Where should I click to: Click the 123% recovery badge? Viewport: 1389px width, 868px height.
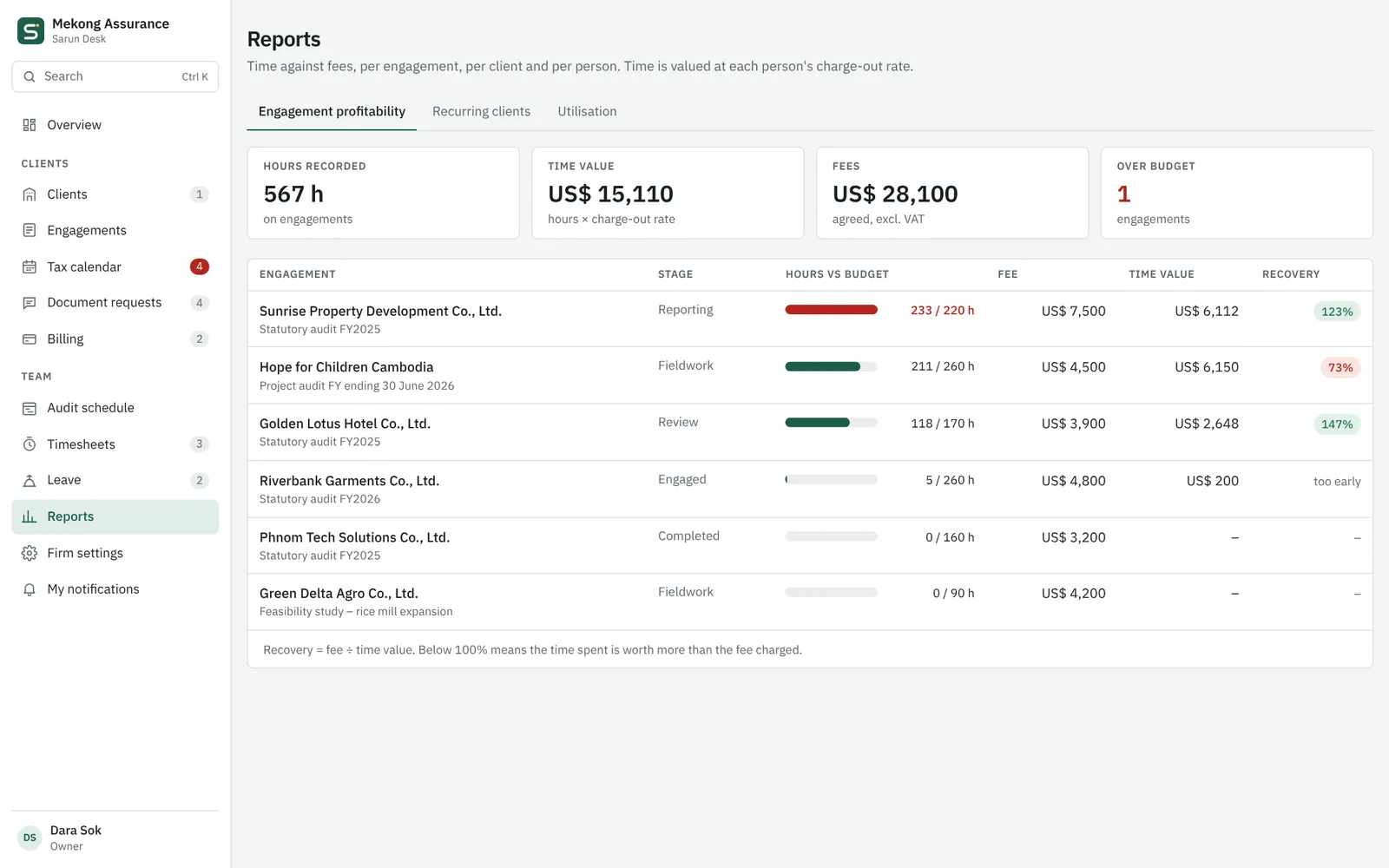pos(1337,312)
